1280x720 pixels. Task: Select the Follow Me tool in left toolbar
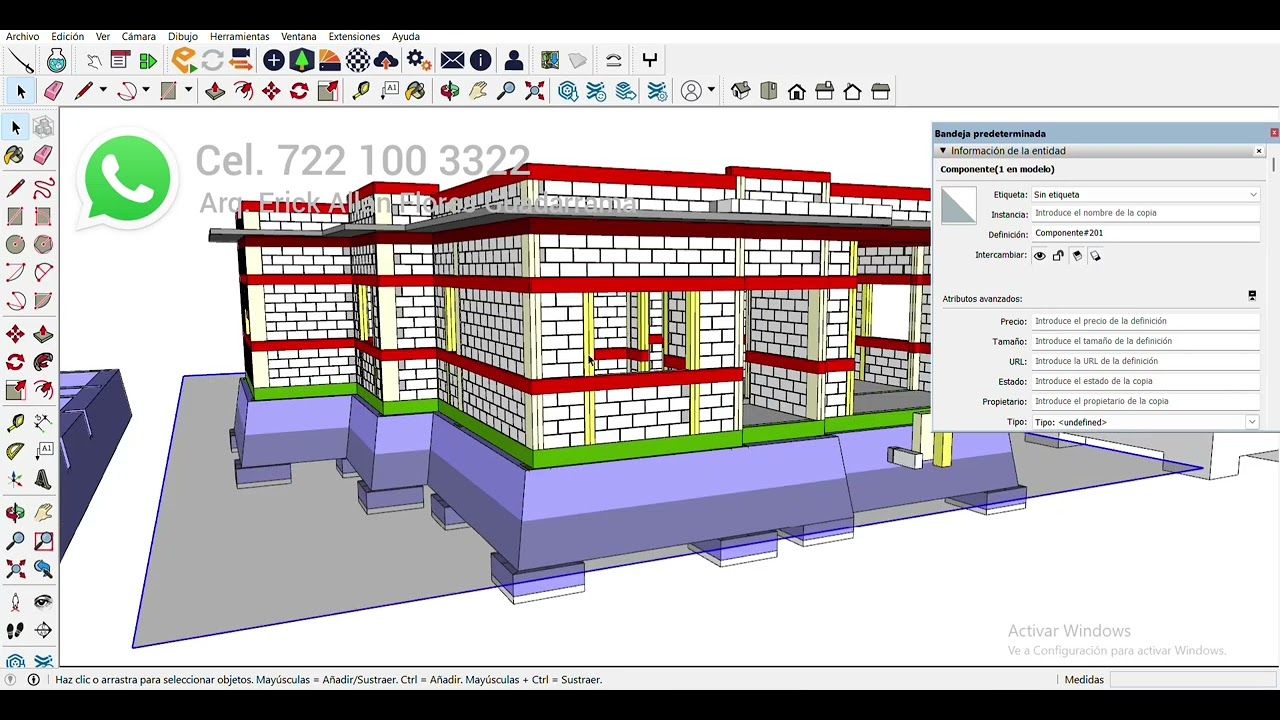[43, 362]
